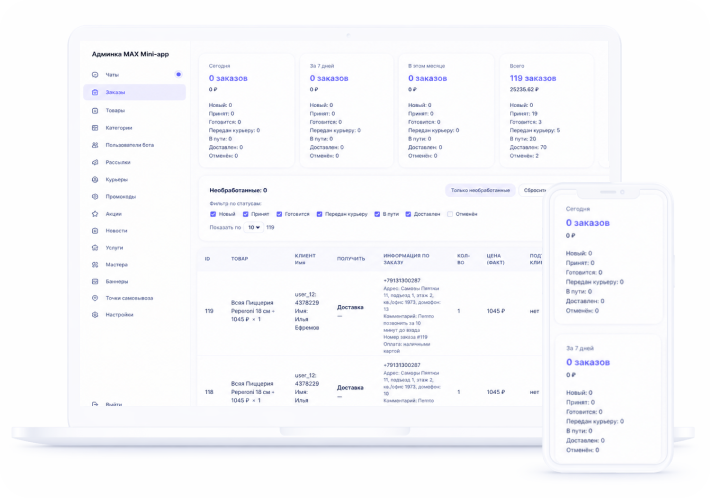
Task: Open the Показать по 10 dropdown
Action: point(254,227)
